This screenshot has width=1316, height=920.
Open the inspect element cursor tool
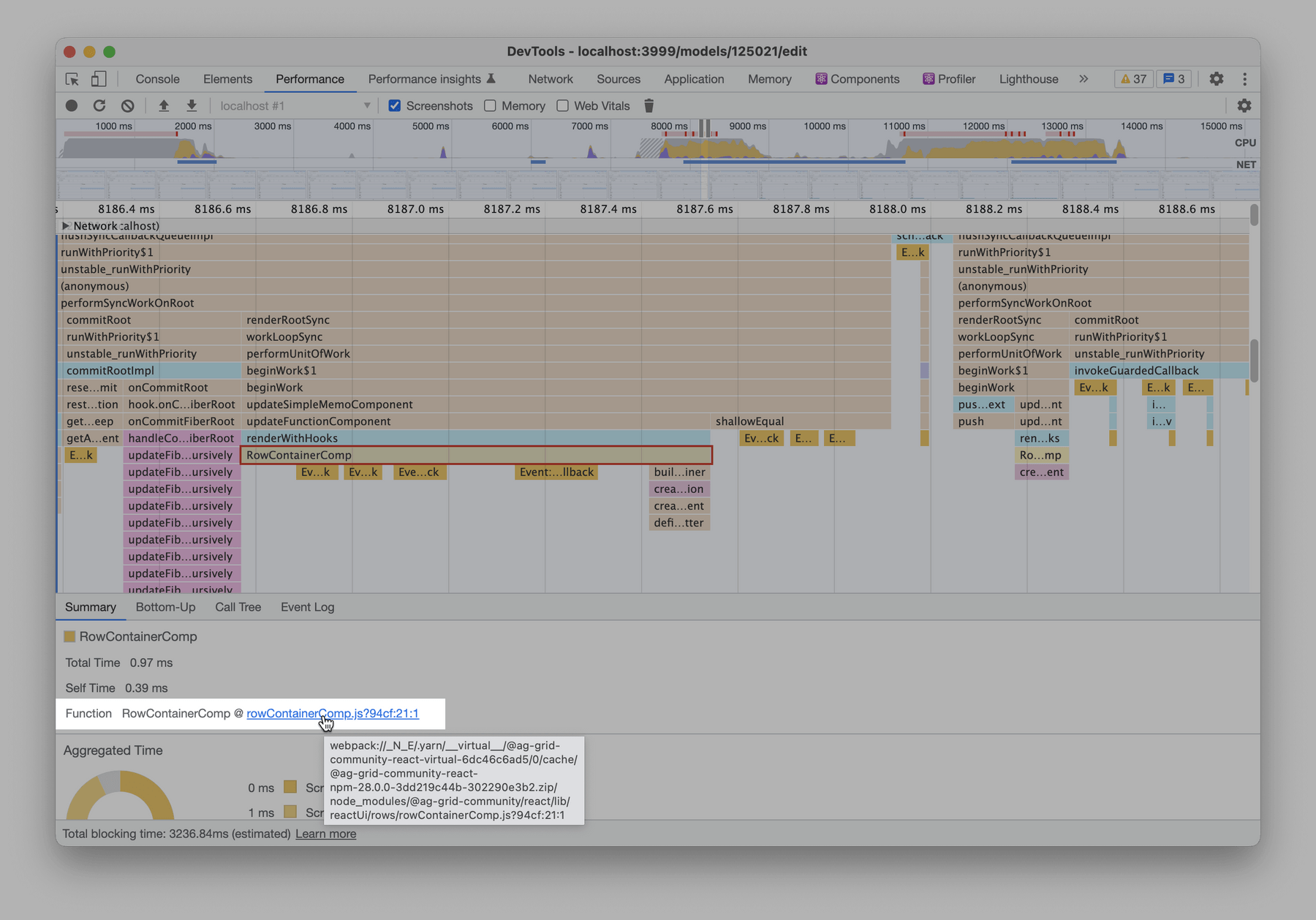(x=71, y=78)
